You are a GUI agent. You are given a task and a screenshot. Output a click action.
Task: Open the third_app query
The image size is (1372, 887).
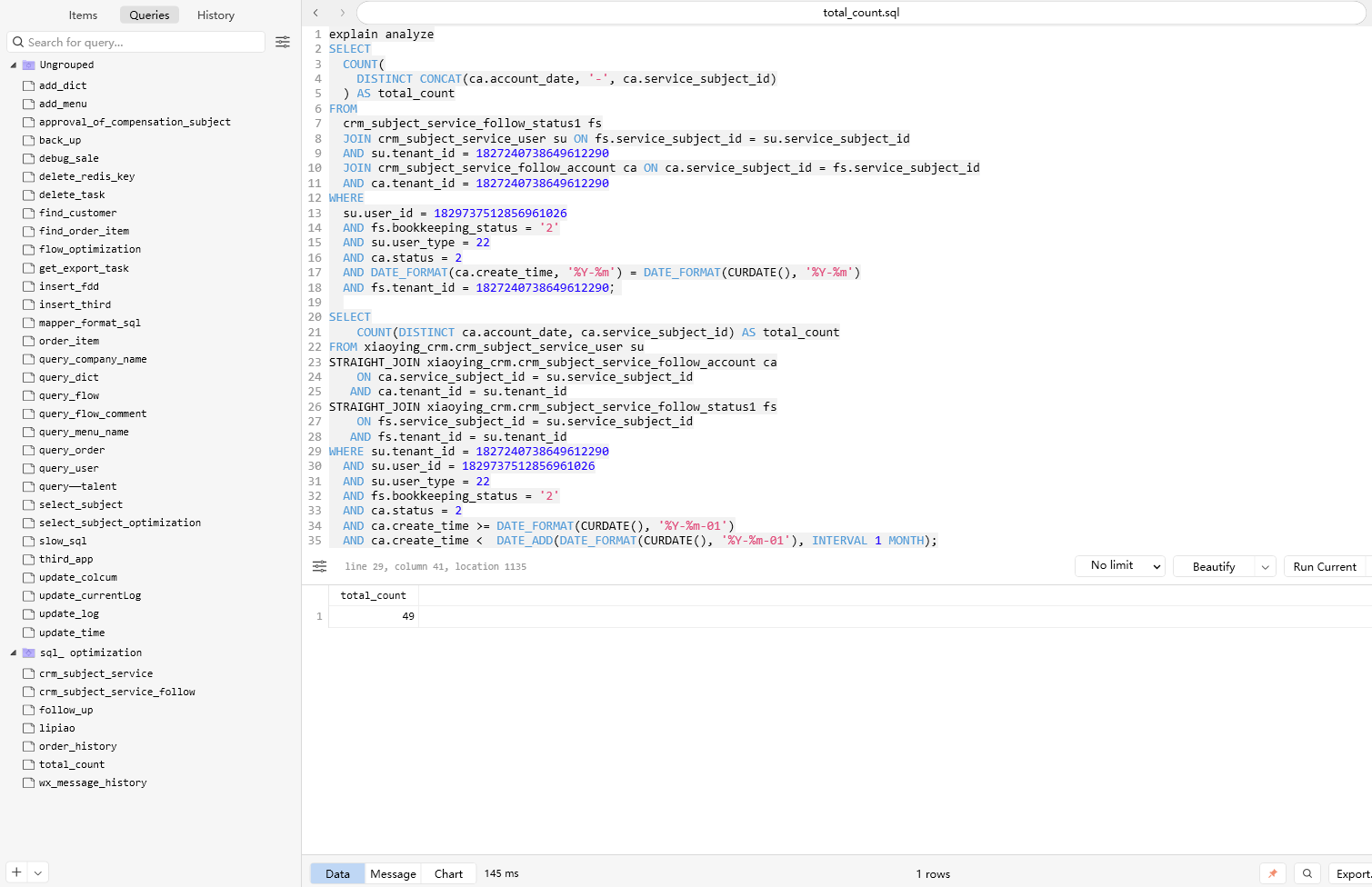click(x=65, y=559)
